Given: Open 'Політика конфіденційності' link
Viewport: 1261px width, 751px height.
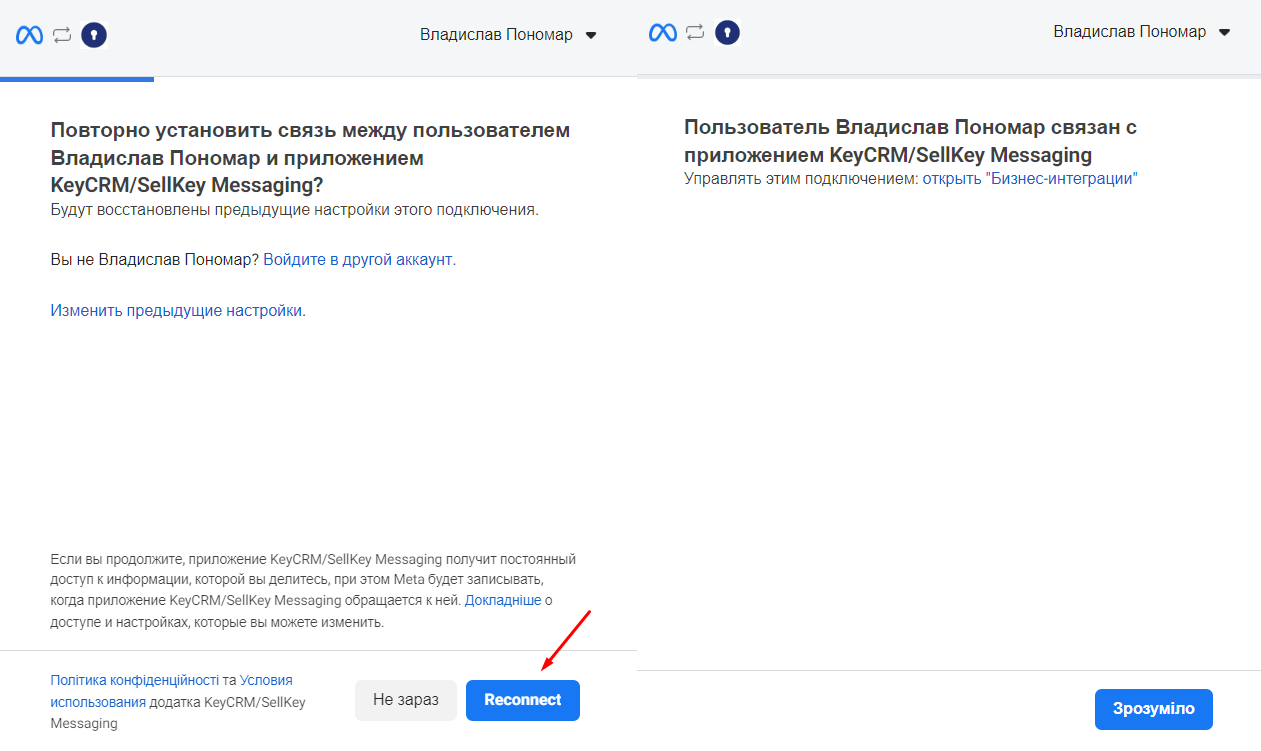Looking at the screenshot, I should pos(135,680).
